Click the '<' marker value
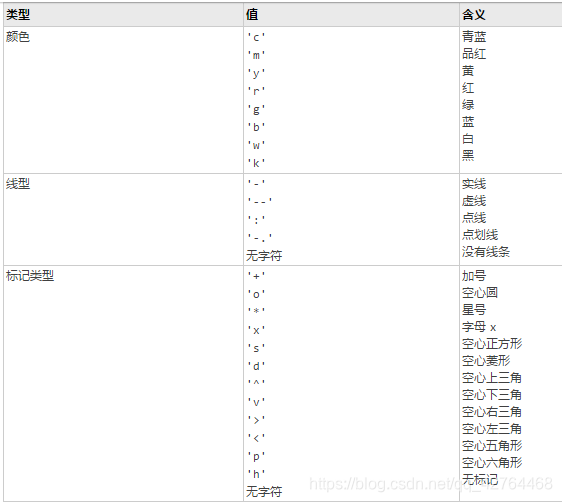 pyautogui.click(x=256, y=438)
